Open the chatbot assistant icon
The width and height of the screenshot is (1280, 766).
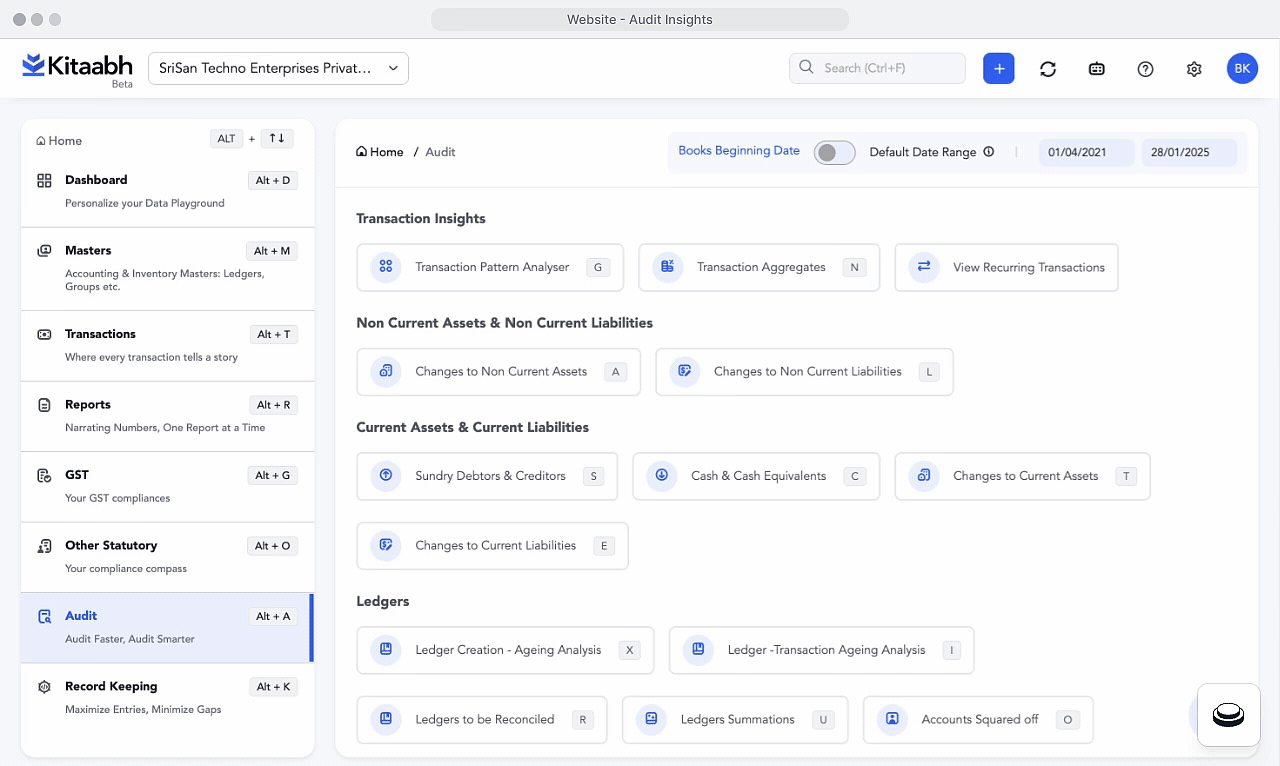pyautogui.click(x=1096, y=68)
